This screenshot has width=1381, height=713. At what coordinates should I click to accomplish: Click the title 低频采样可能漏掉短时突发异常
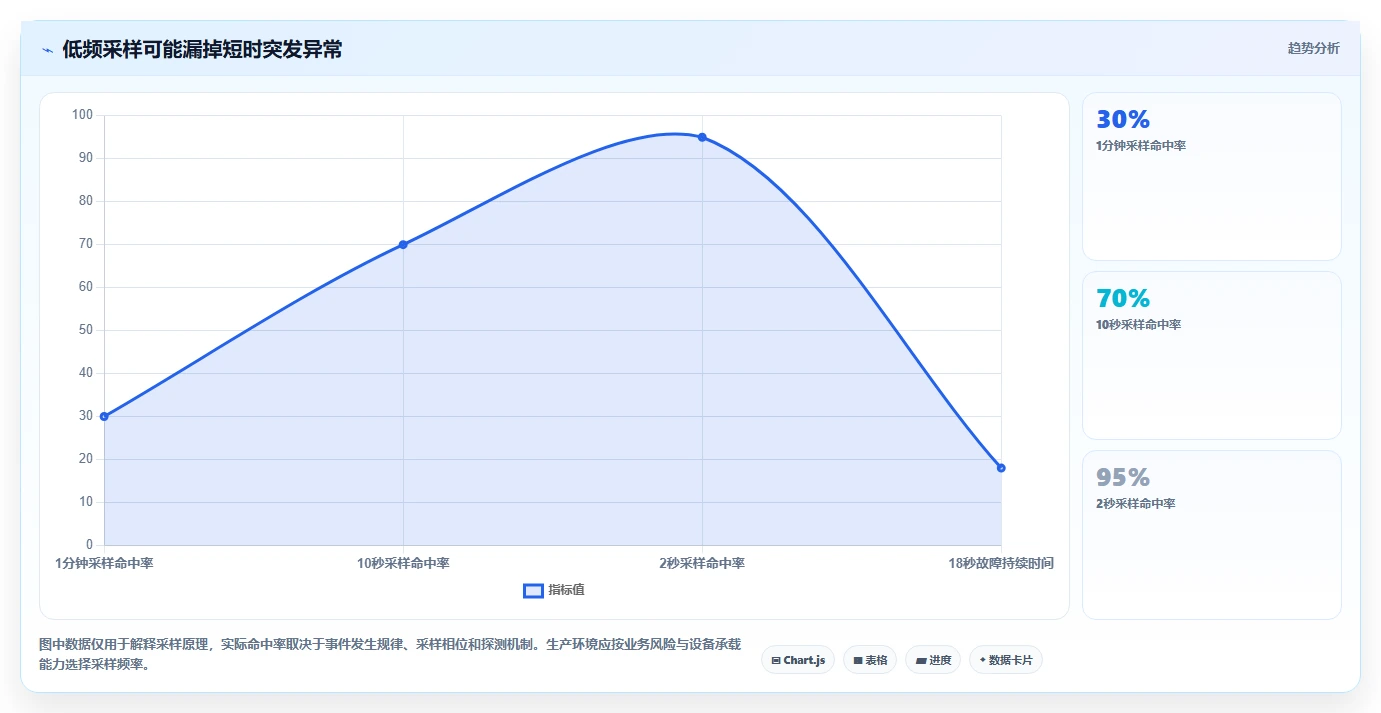(202, 49)
